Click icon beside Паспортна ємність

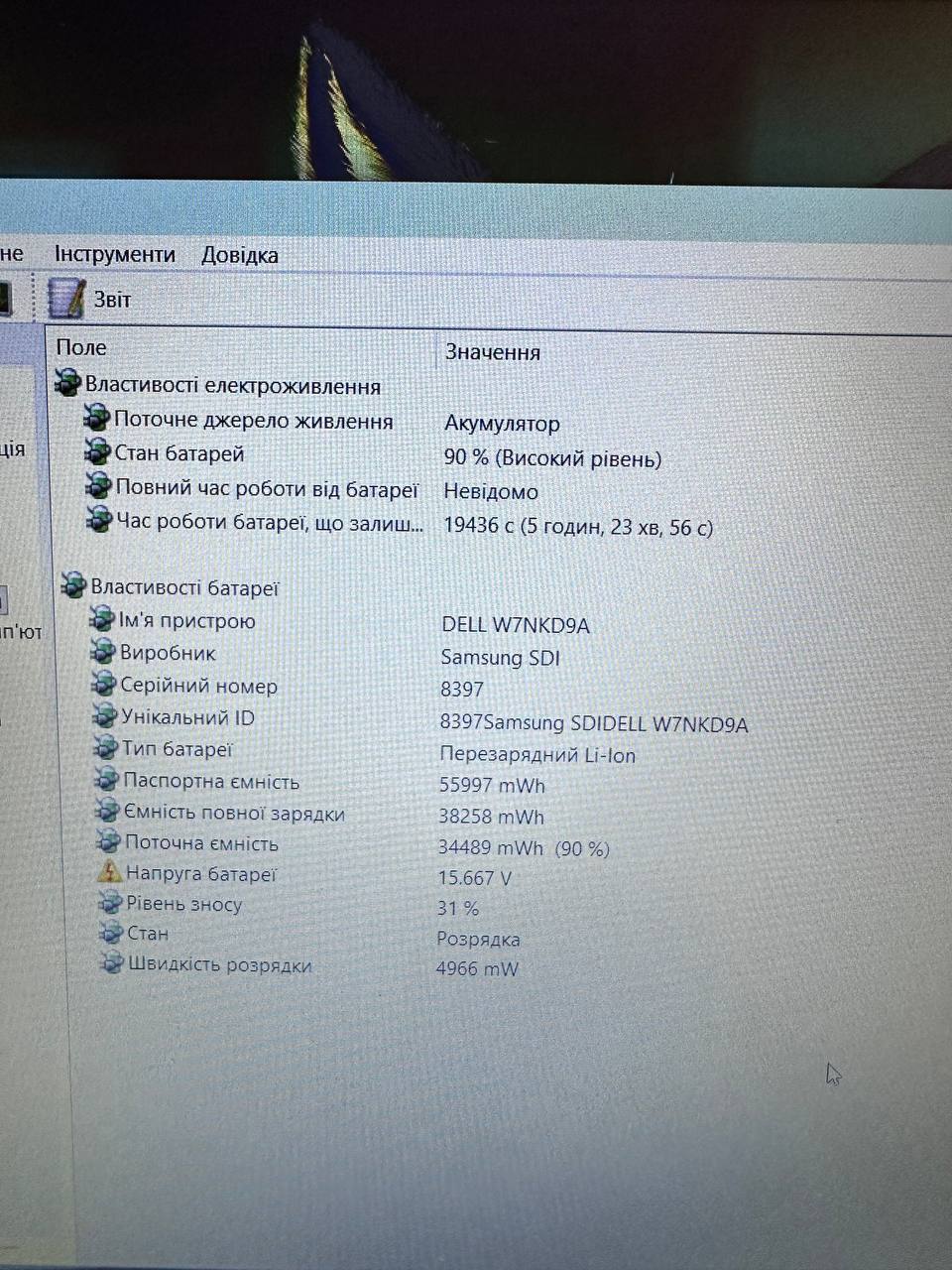(x=107, y=779)
